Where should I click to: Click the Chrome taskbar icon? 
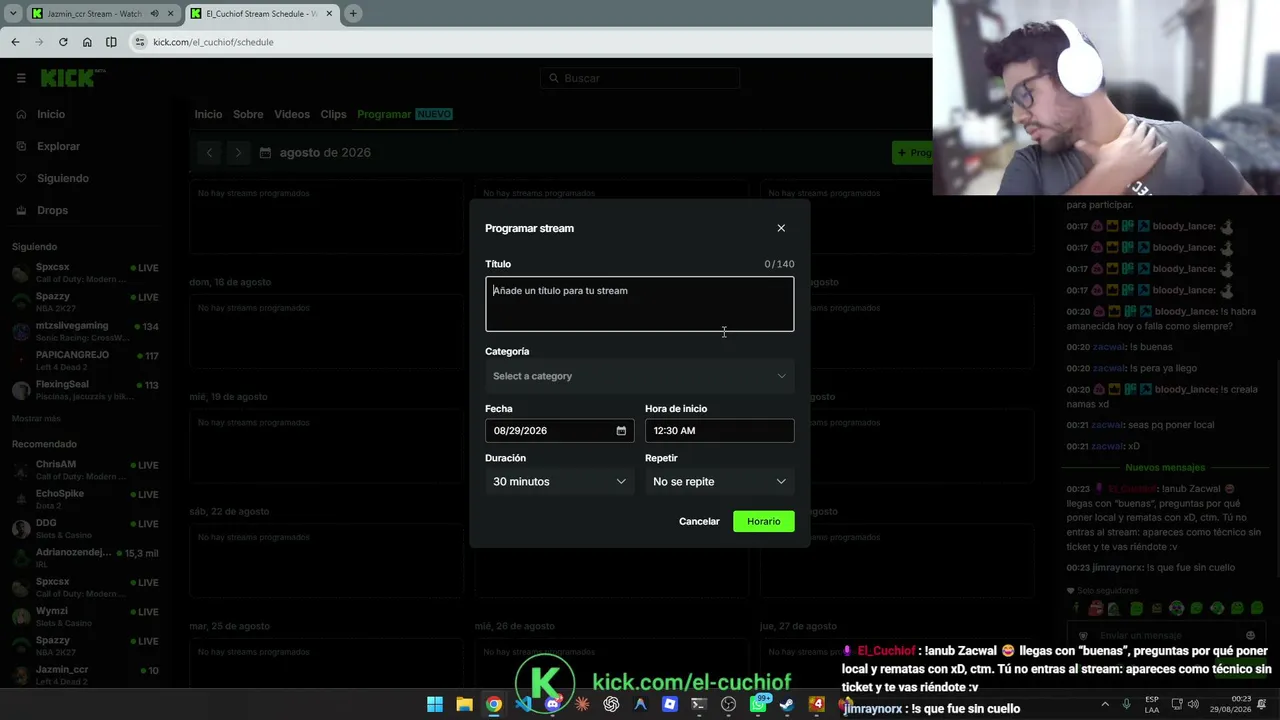[x=494, y=704]
